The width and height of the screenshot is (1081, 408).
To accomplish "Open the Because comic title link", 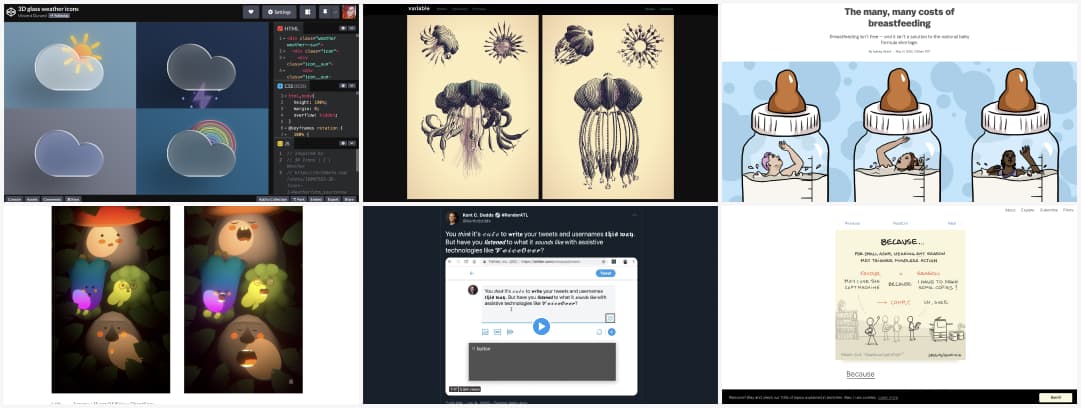I will click(860, 374).
